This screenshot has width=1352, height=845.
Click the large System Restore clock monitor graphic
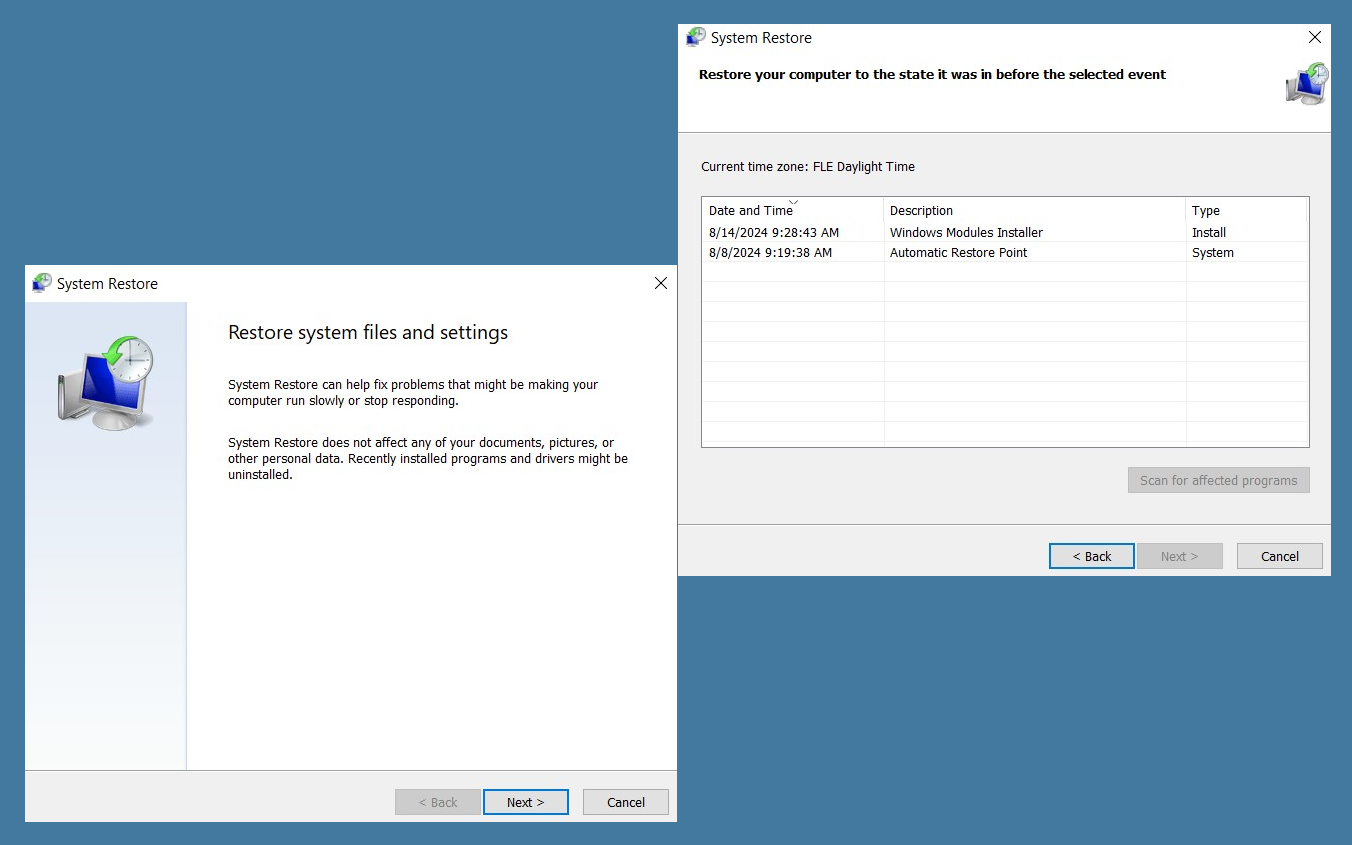click(106, 383)
